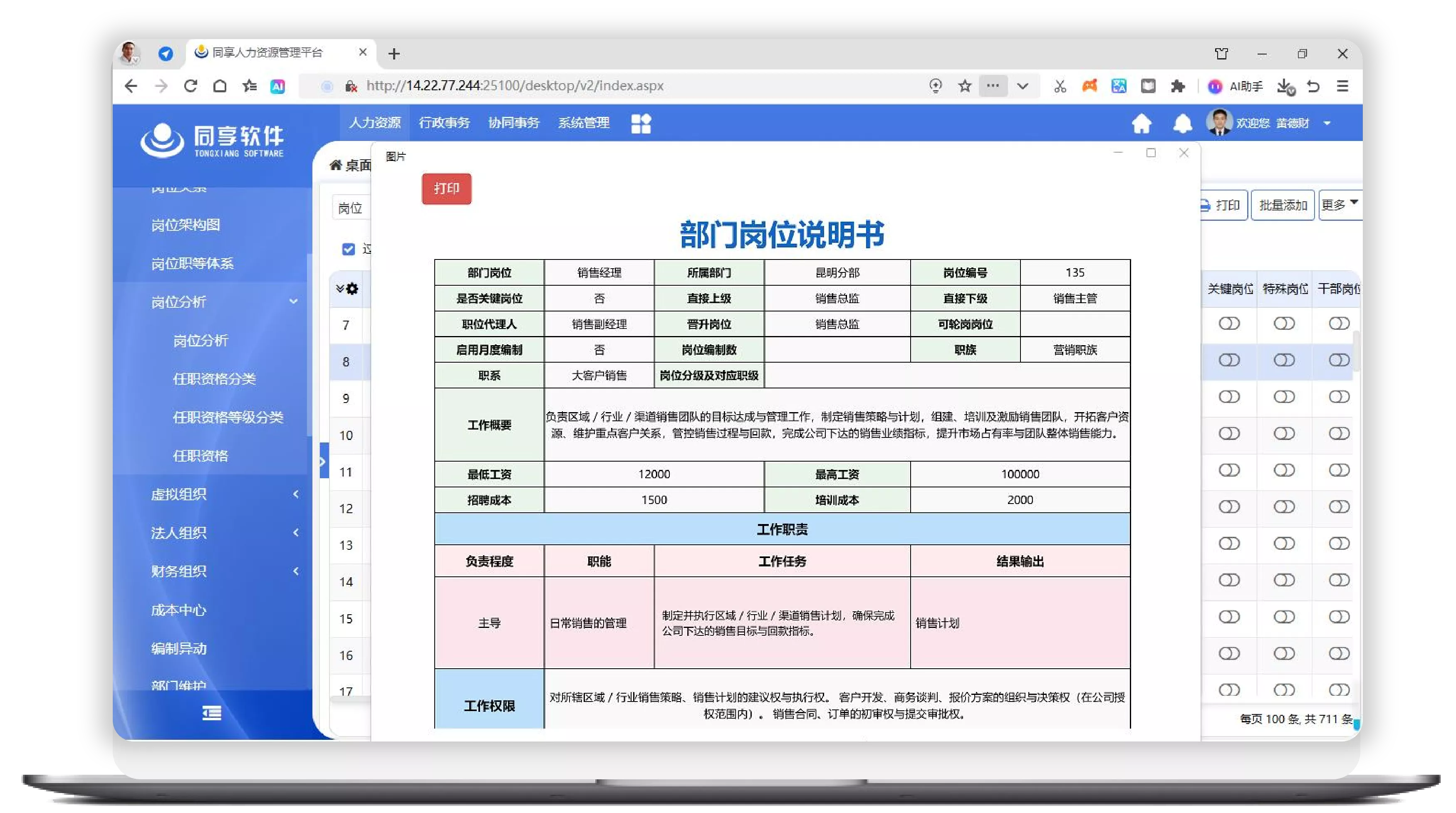Select row 8 in the position list
The height and width of the screenshot is (813, 1456).
pos(346,361)
